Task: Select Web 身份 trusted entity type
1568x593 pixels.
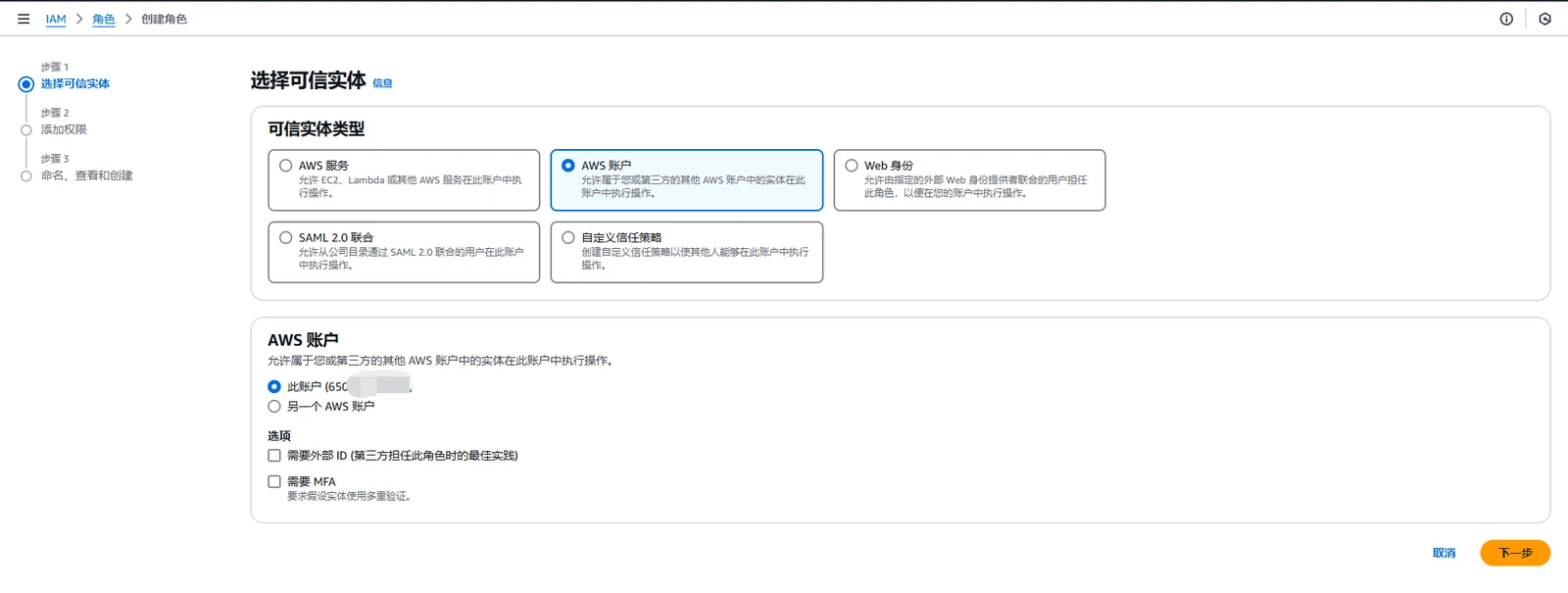Action: click(969, 180)
